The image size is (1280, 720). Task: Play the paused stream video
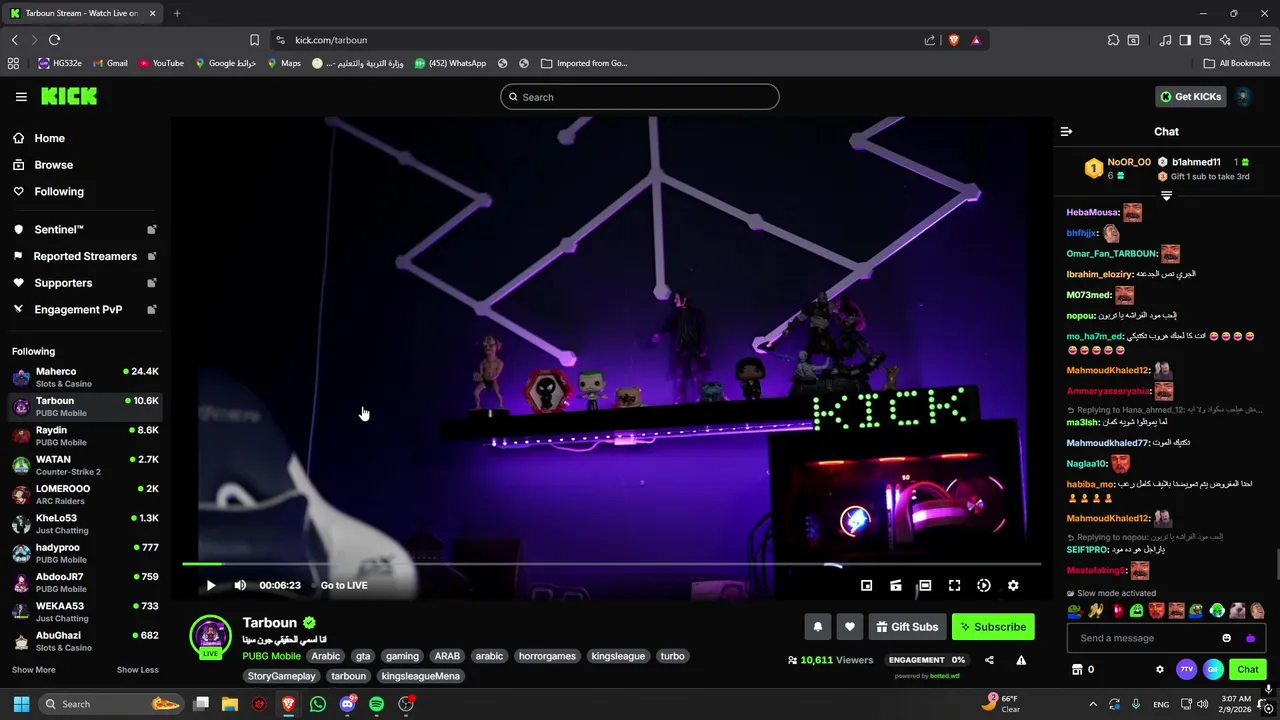(211, 586)
